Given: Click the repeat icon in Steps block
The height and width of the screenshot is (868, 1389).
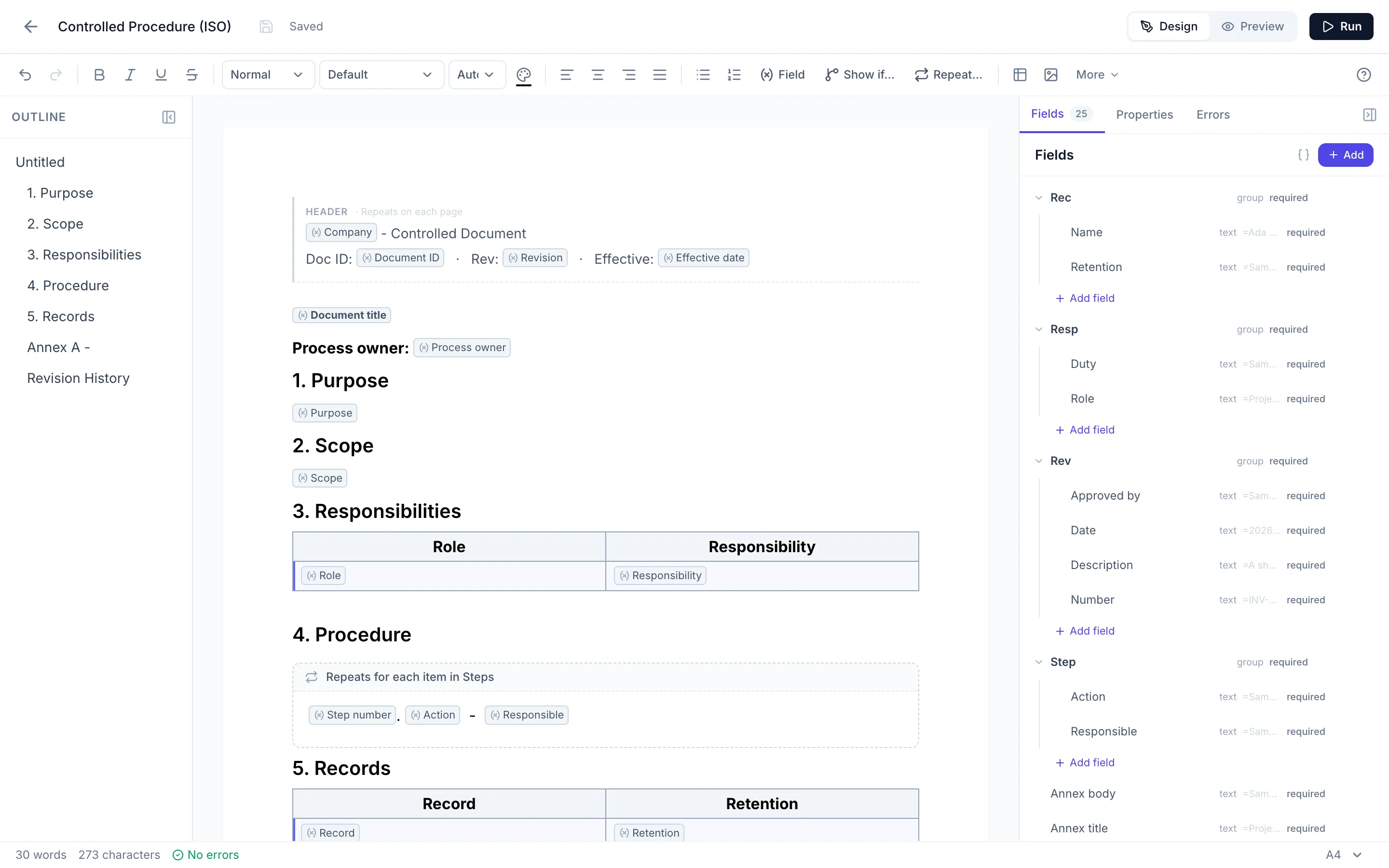Looking at the screenshot, I should [x=311, y=677].
